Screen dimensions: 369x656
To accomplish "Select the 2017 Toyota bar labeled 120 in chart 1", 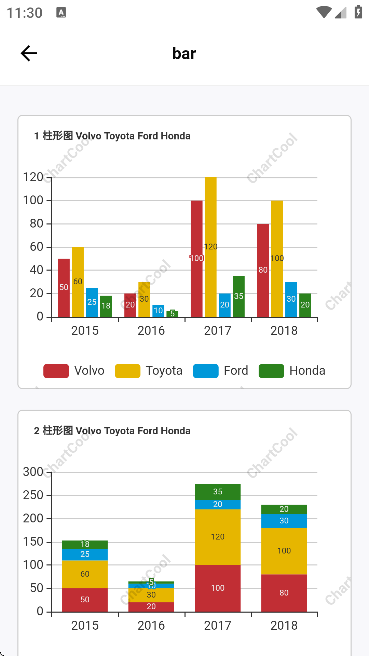I will [x=211, y=247].
